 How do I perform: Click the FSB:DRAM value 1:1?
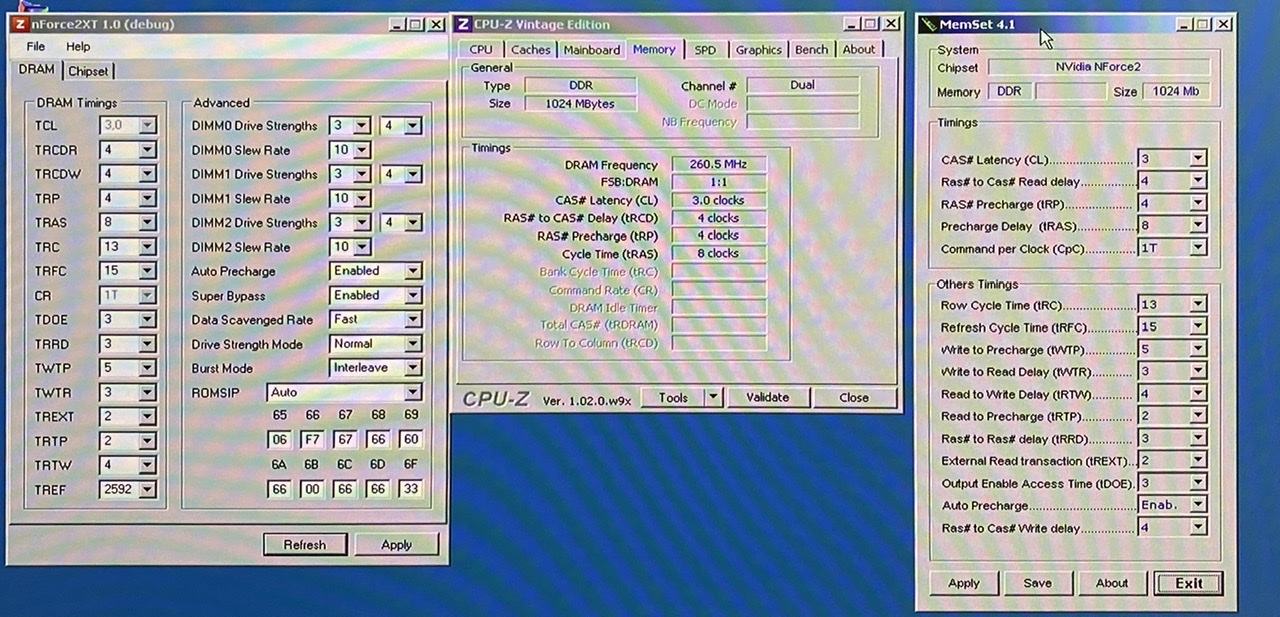719,182
